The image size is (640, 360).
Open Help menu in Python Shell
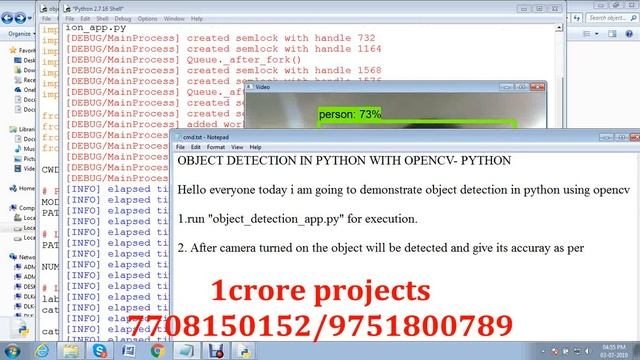click(x=197, y=19)
